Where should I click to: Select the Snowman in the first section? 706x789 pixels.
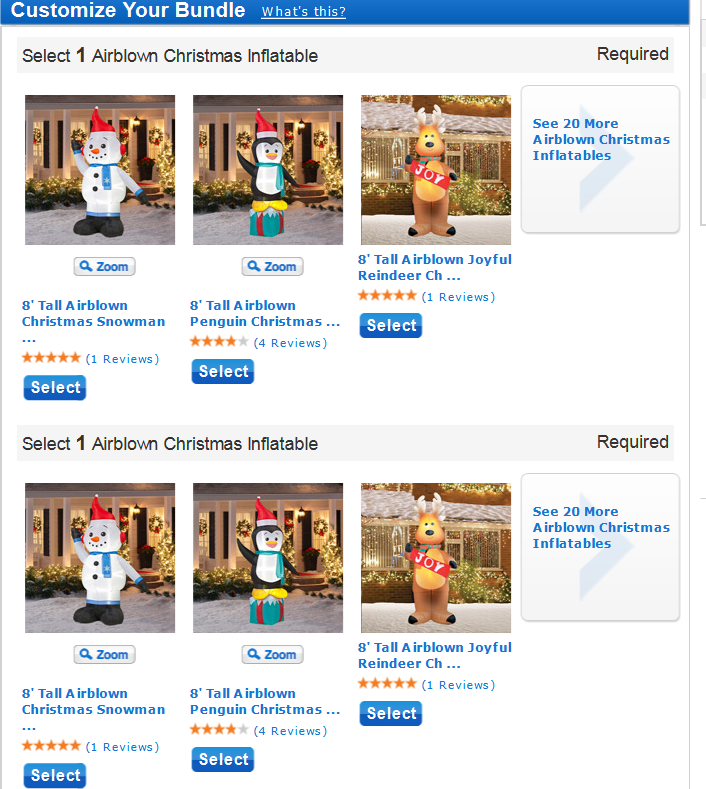pyautogui.click(x=55, y=387)
